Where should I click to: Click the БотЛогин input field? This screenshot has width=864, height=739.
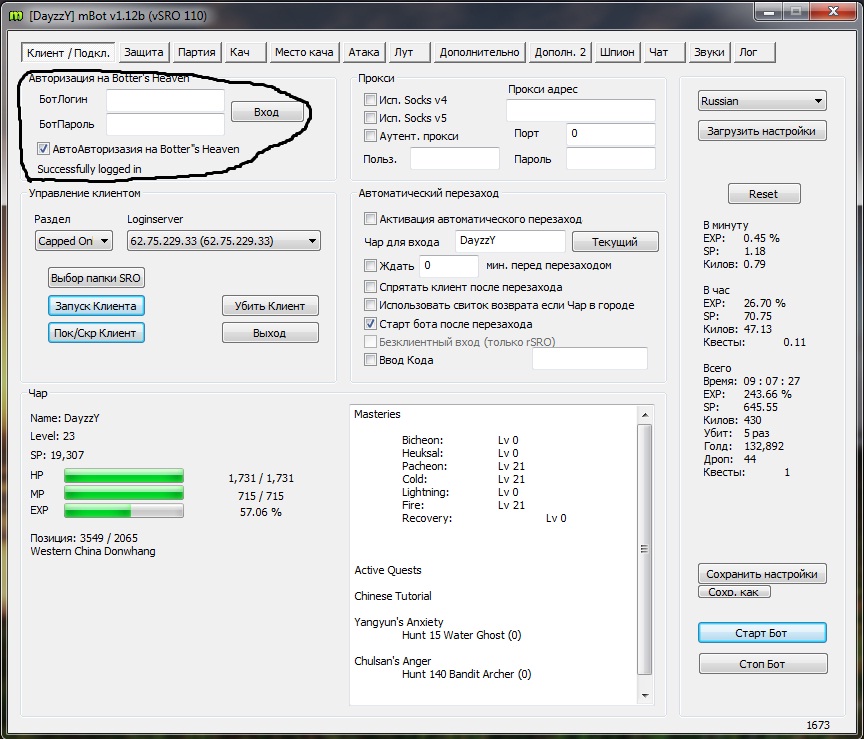(165, 101)
